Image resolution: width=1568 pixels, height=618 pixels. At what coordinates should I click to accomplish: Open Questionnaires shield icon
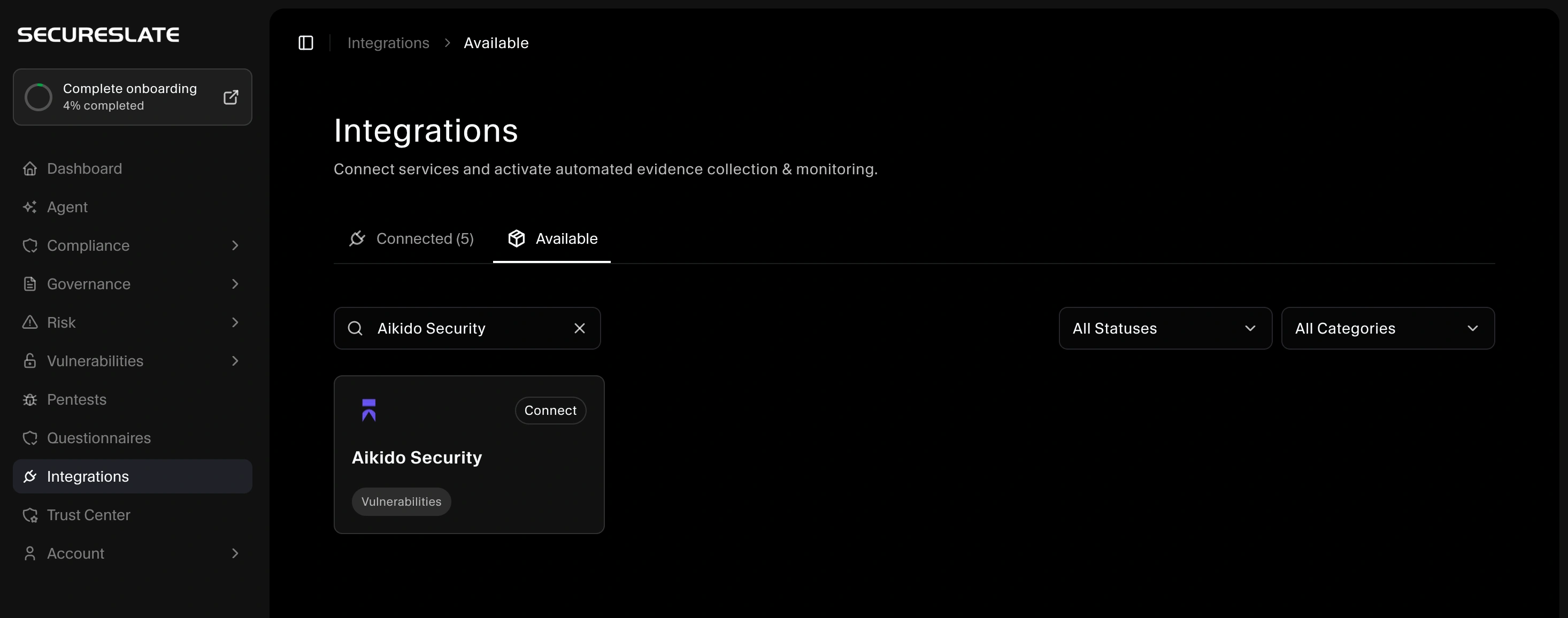[30, 438]
